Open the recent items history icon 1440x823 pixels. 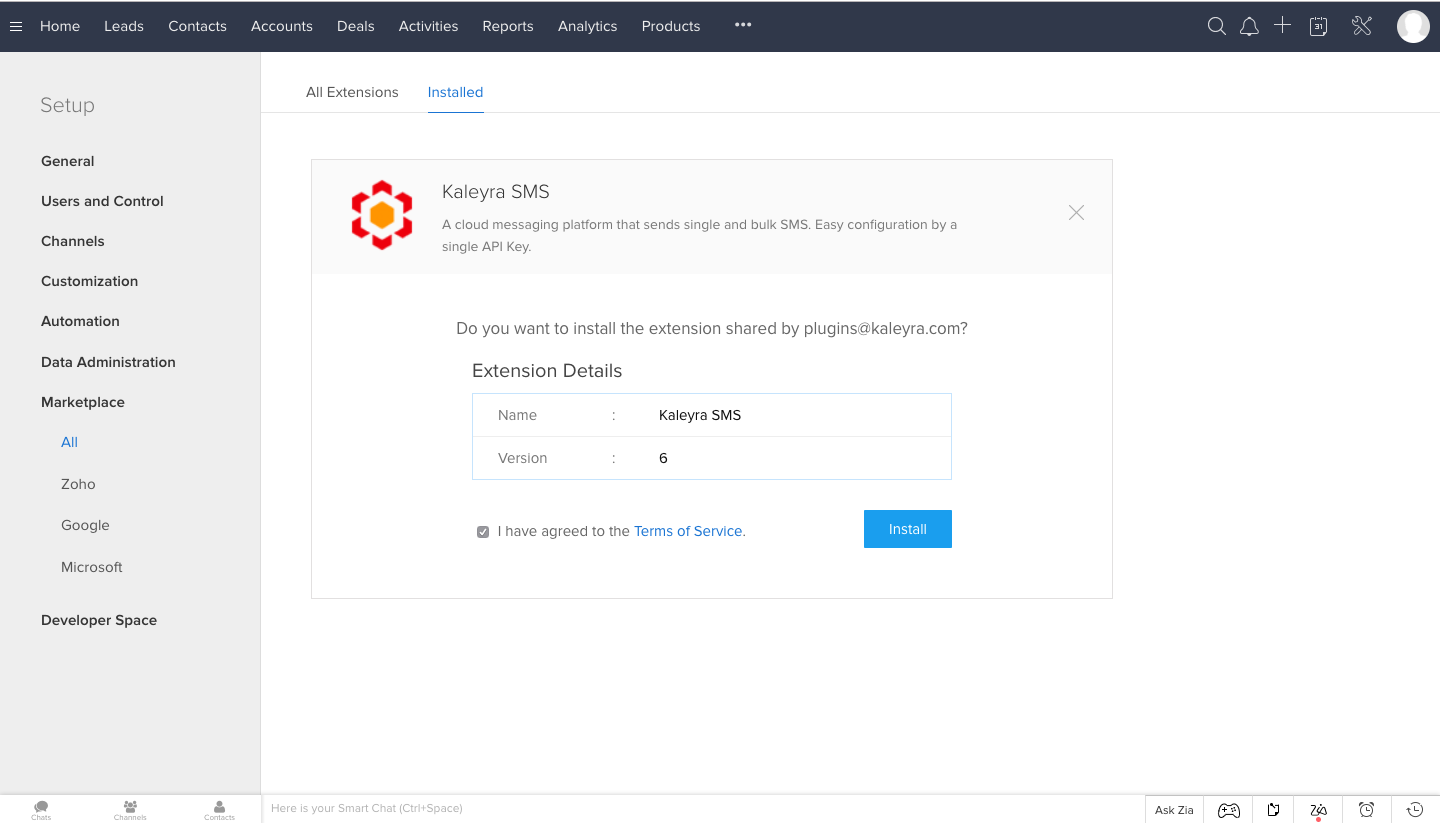[x=1415, y=810]
